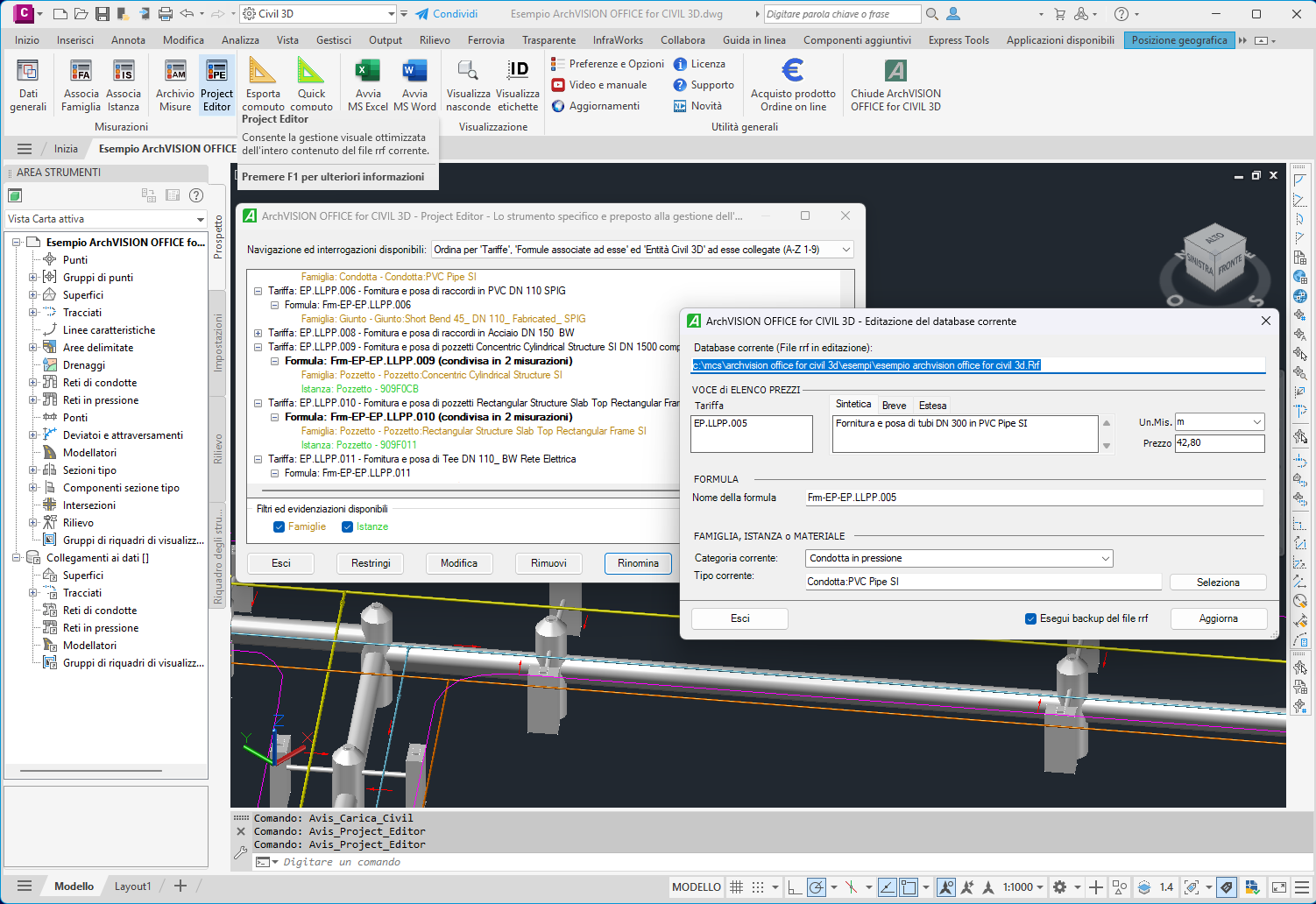The width and height of the screenshot is (1316, 904).
Task: Launch the Project Editor ribbon button
Action: (x=216, y=85)
